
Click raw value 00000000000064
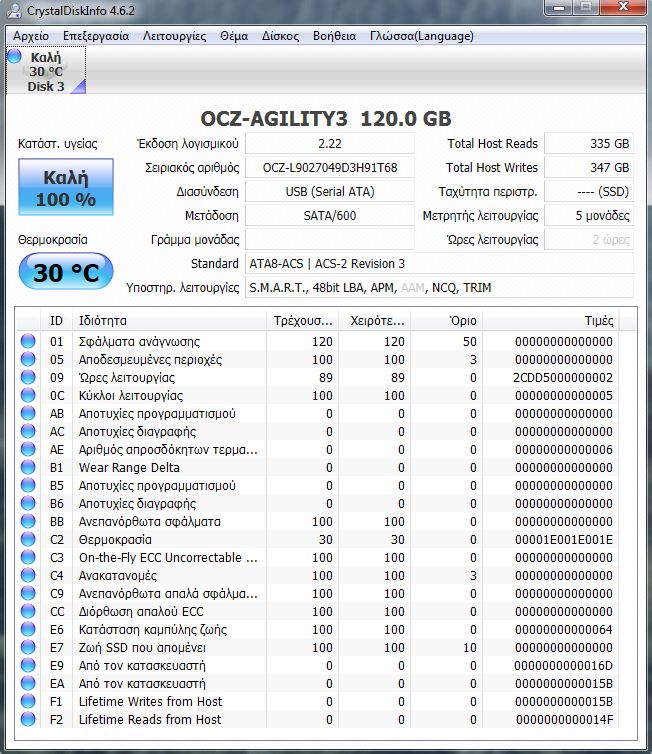click(564, 629)
